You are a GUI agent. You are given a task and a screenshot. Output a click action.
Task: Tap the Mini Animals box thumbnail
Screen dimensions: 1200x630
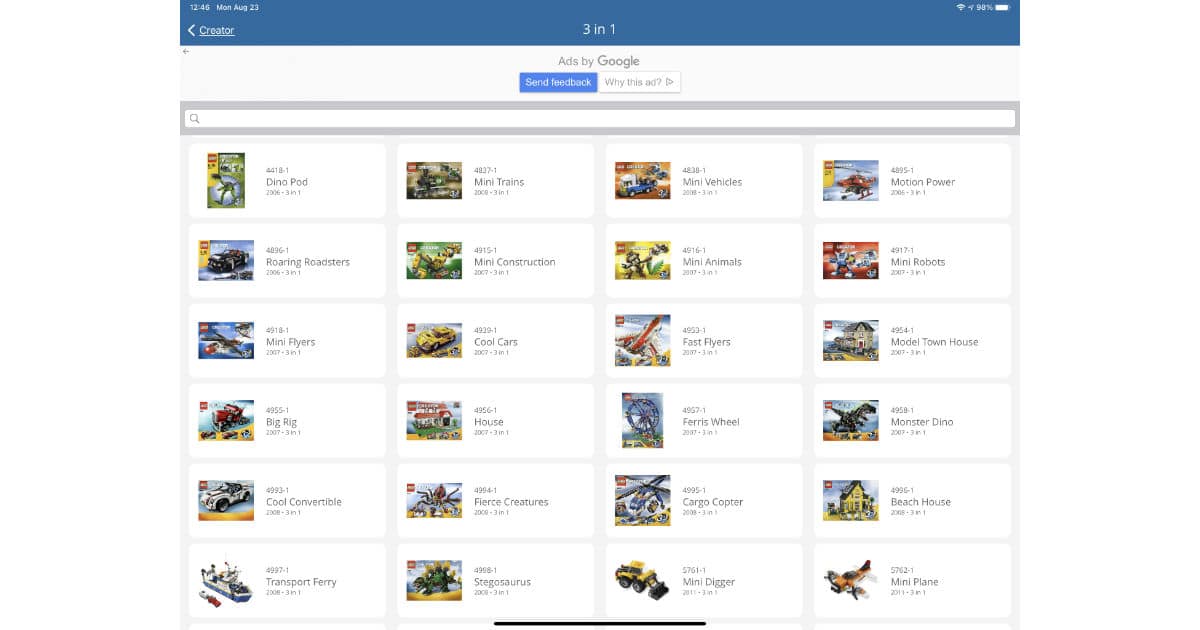(x=642, y=260)
